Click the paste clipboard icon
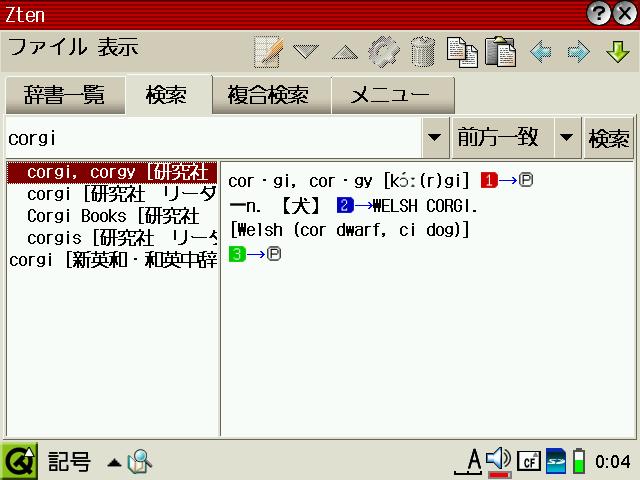This screenshot has height=480, width=640. 500,51
